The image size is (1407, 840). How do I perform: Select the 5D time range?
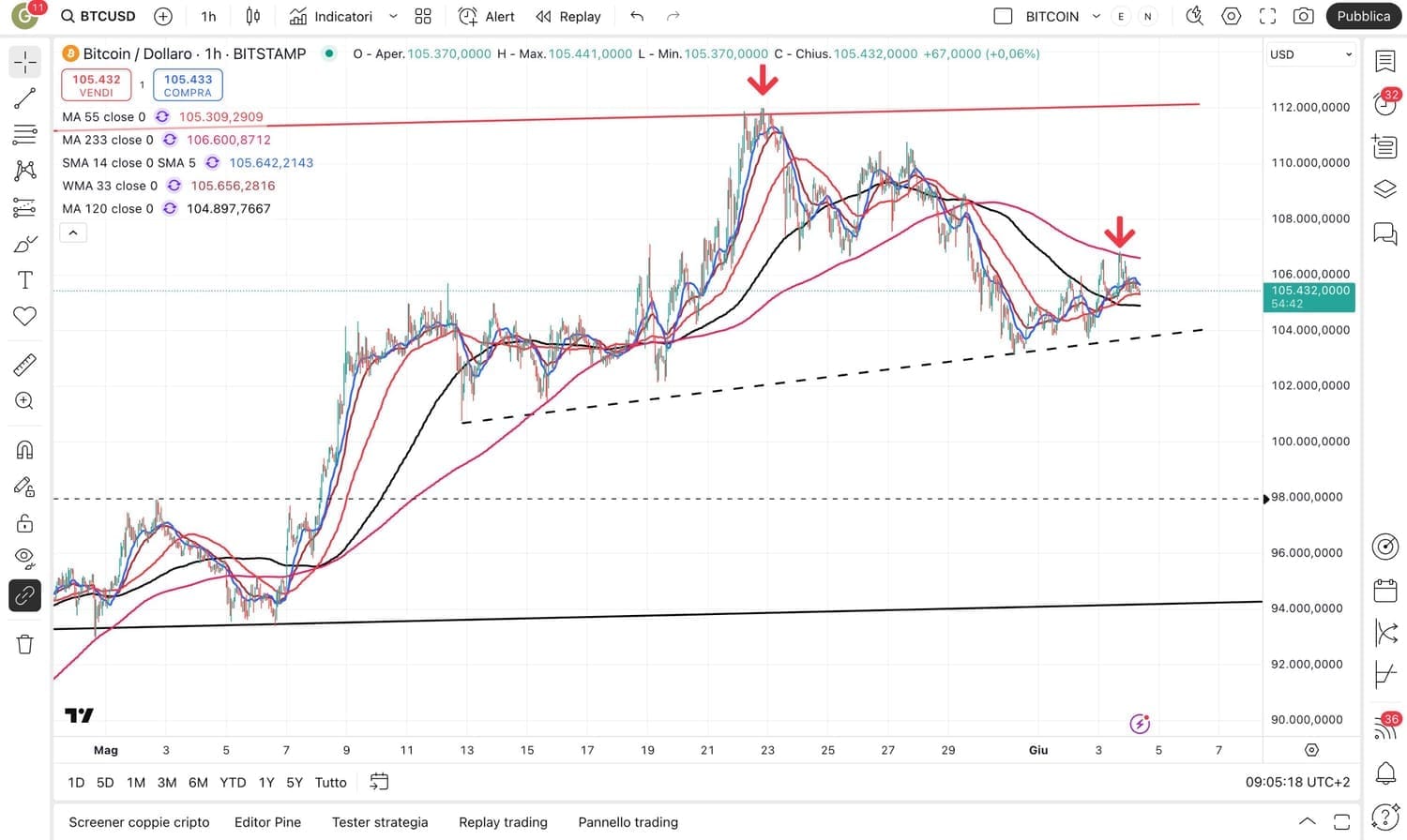click(105, 782)
